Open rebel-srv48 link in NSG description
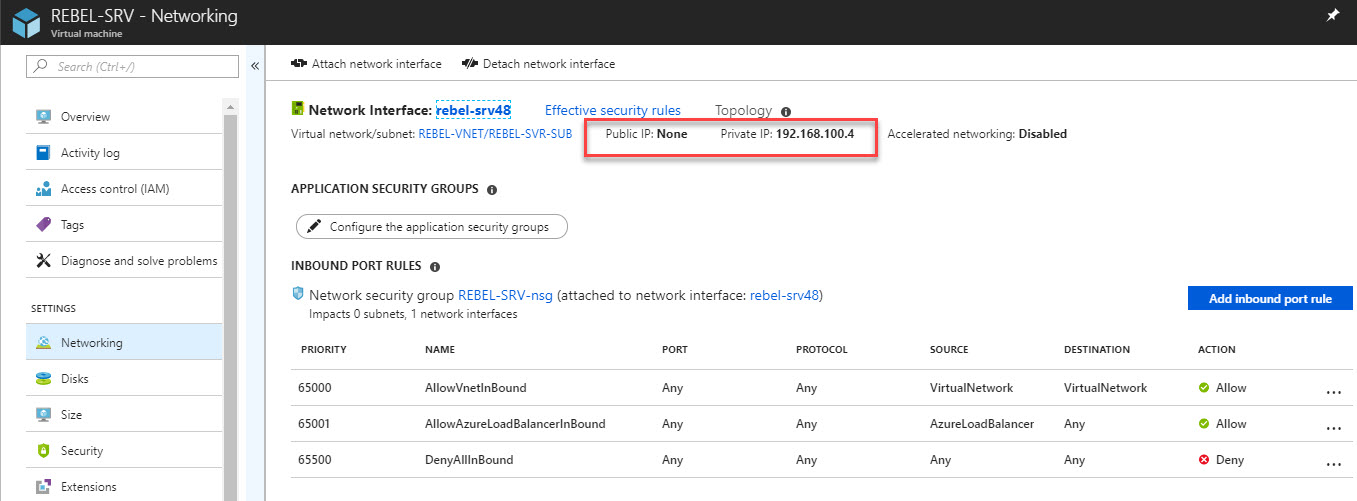 [x=784, y=296]
